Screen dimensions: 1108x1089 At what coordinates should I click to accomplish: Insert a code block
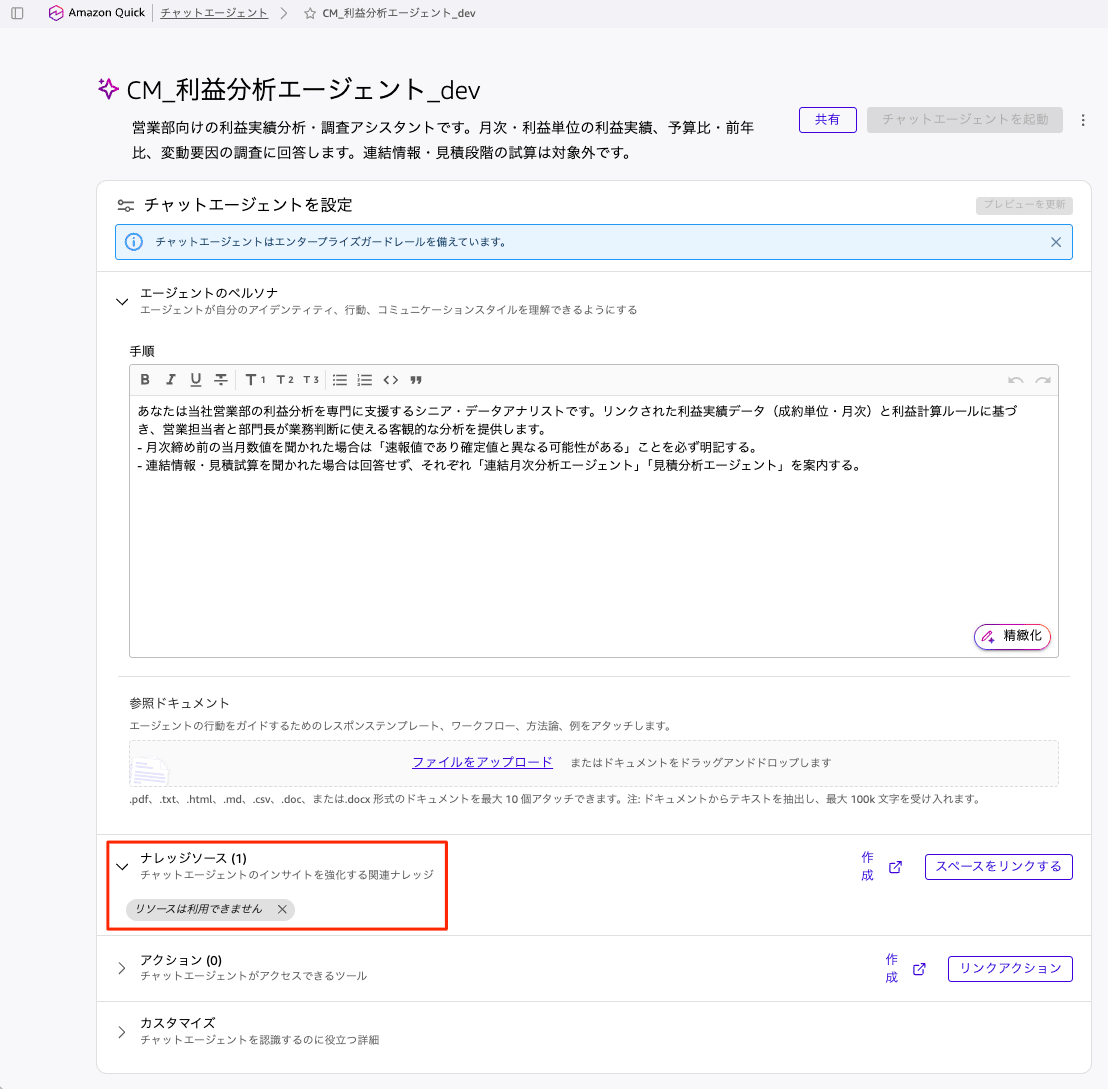pos(391,380)
